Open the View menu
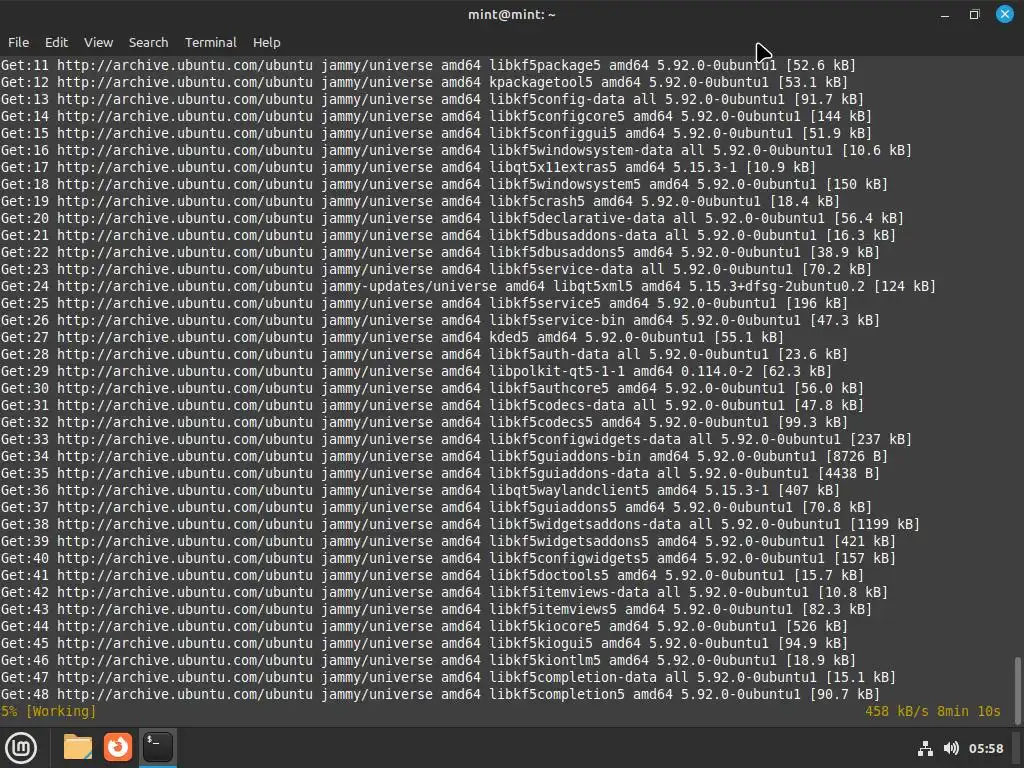 point(99,42)
